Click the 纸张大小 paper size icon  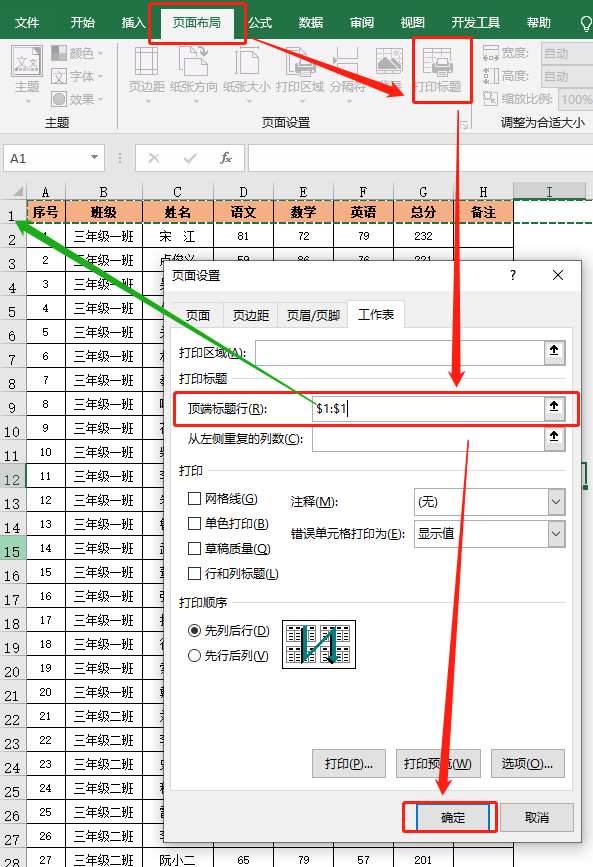click(247, 61)
